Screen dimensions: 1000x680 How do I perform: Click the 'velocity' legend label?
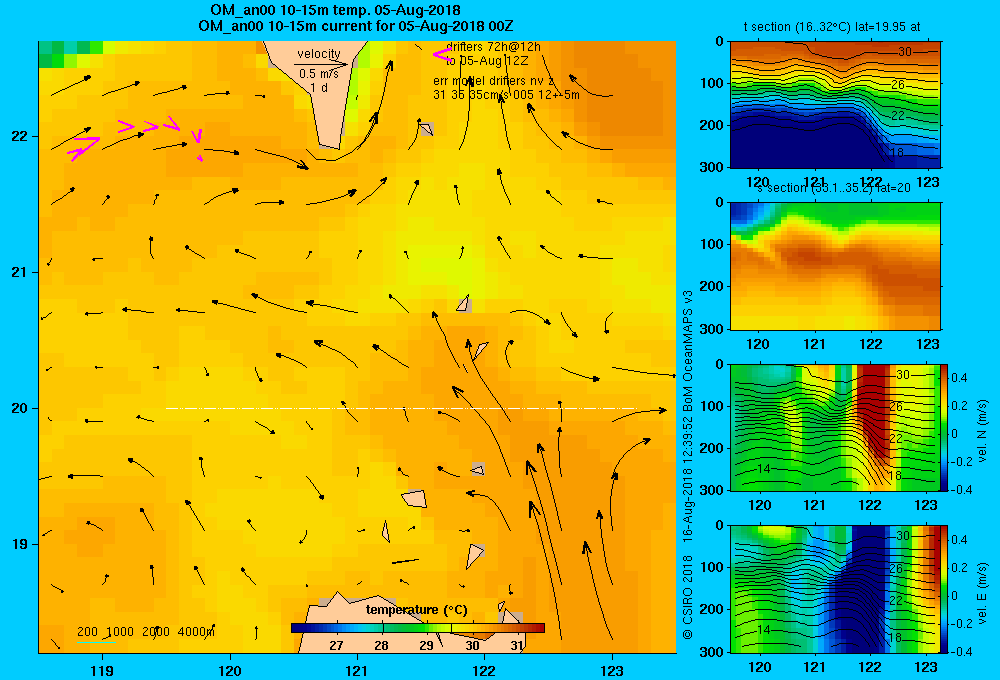[319, 54]
